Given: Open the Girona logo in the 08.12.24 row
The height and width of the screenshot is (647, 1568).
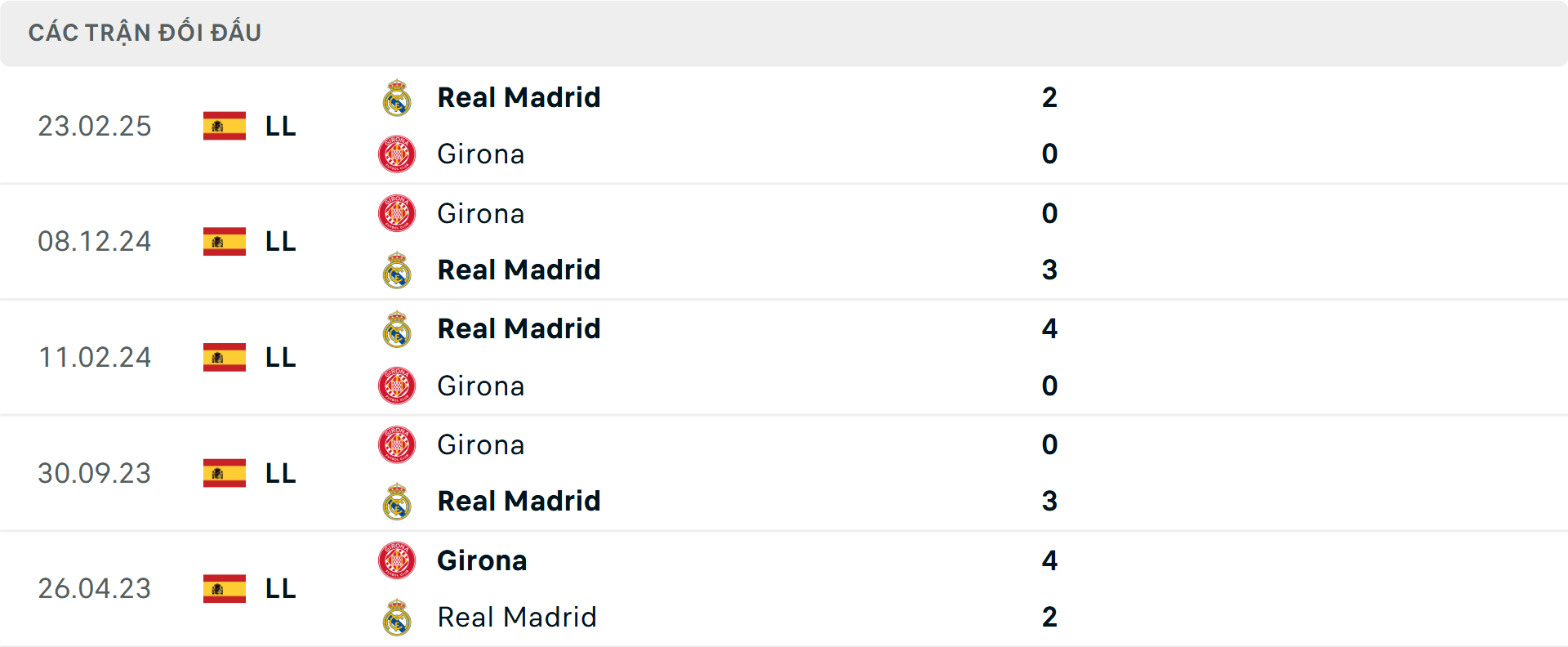Looking at the screenshot, I should pos(397,213).
